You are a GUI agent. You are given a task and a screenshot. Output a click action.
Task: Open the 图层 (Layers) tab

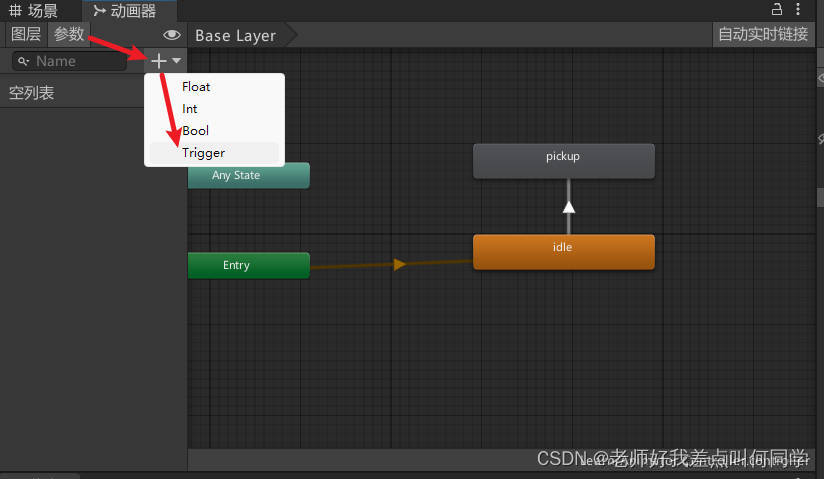pyautogui.click(x=26, y=34)
